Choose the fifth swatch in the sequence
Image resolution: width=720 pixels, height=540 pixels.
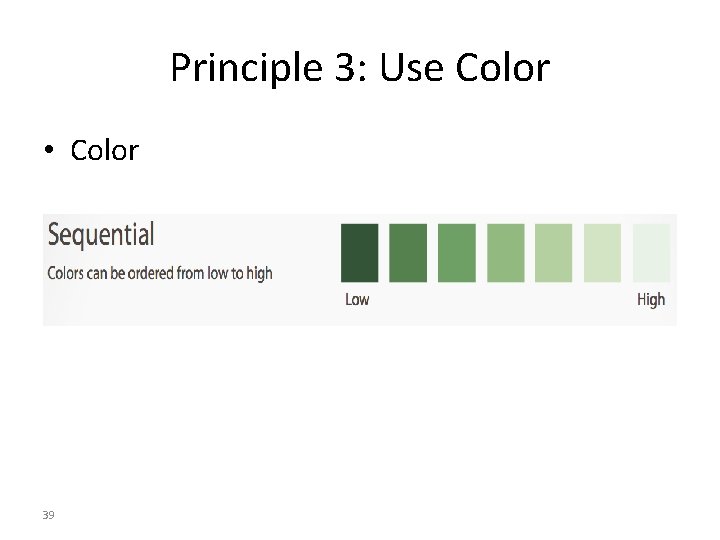pyautogui.click(x=554, y=253)
